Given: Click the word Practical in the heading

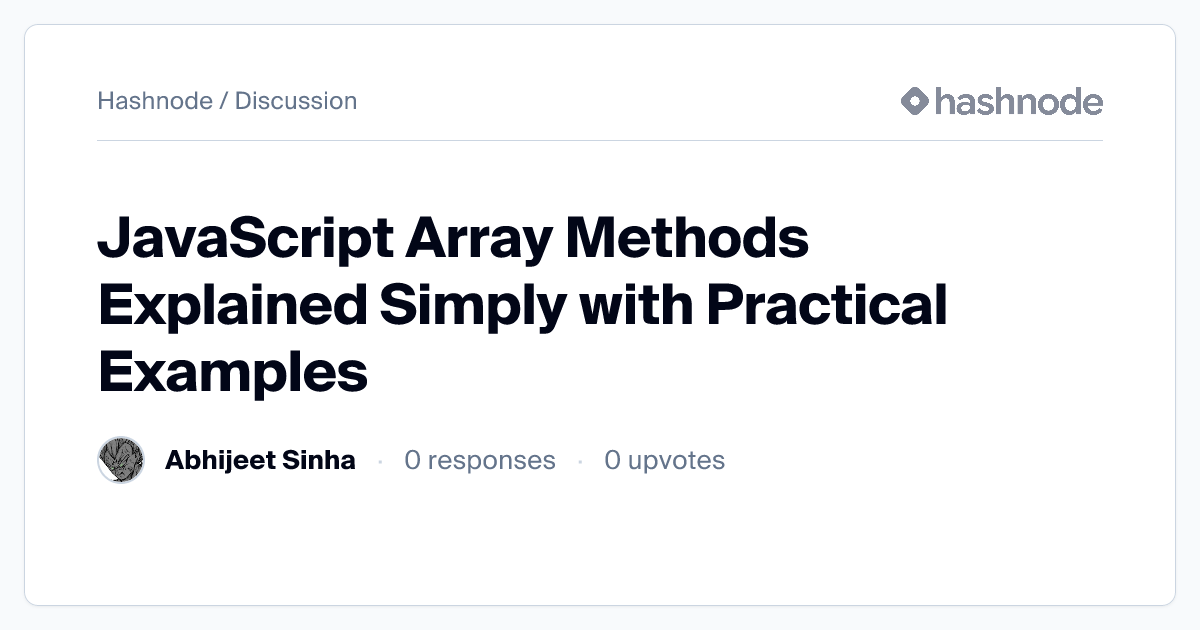Looking at the screenshot, I should coord(827,306).
